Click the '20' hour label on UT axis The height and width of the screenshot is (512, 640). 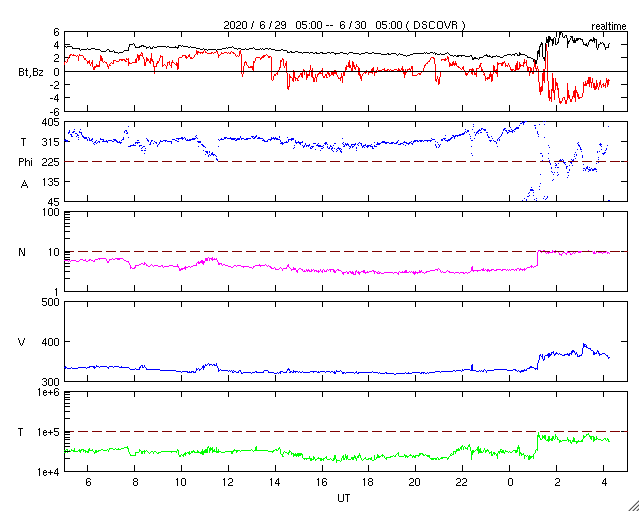point(416,482)
